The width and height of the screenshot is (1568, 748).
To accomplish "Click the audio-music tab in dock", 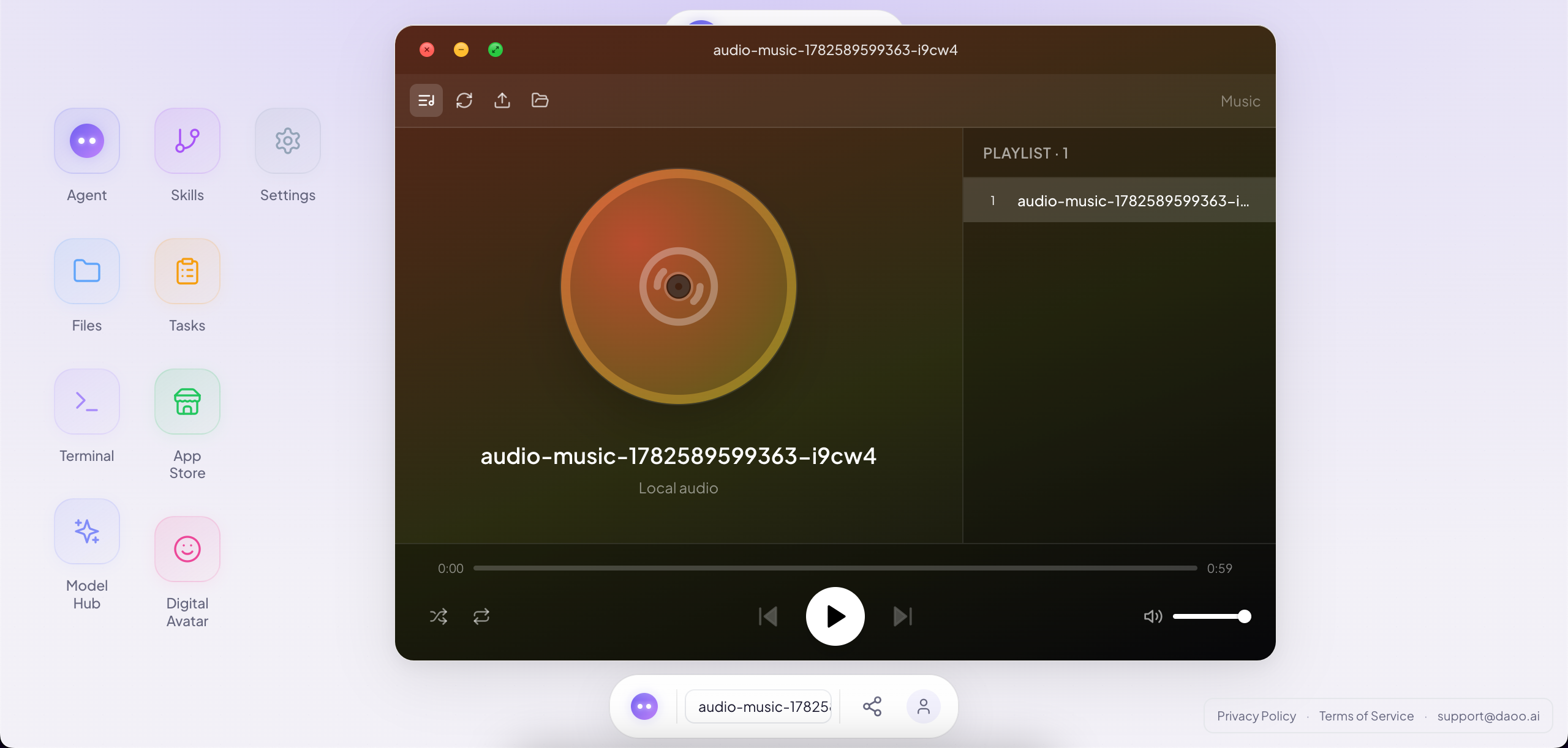I will pos(758,706).
